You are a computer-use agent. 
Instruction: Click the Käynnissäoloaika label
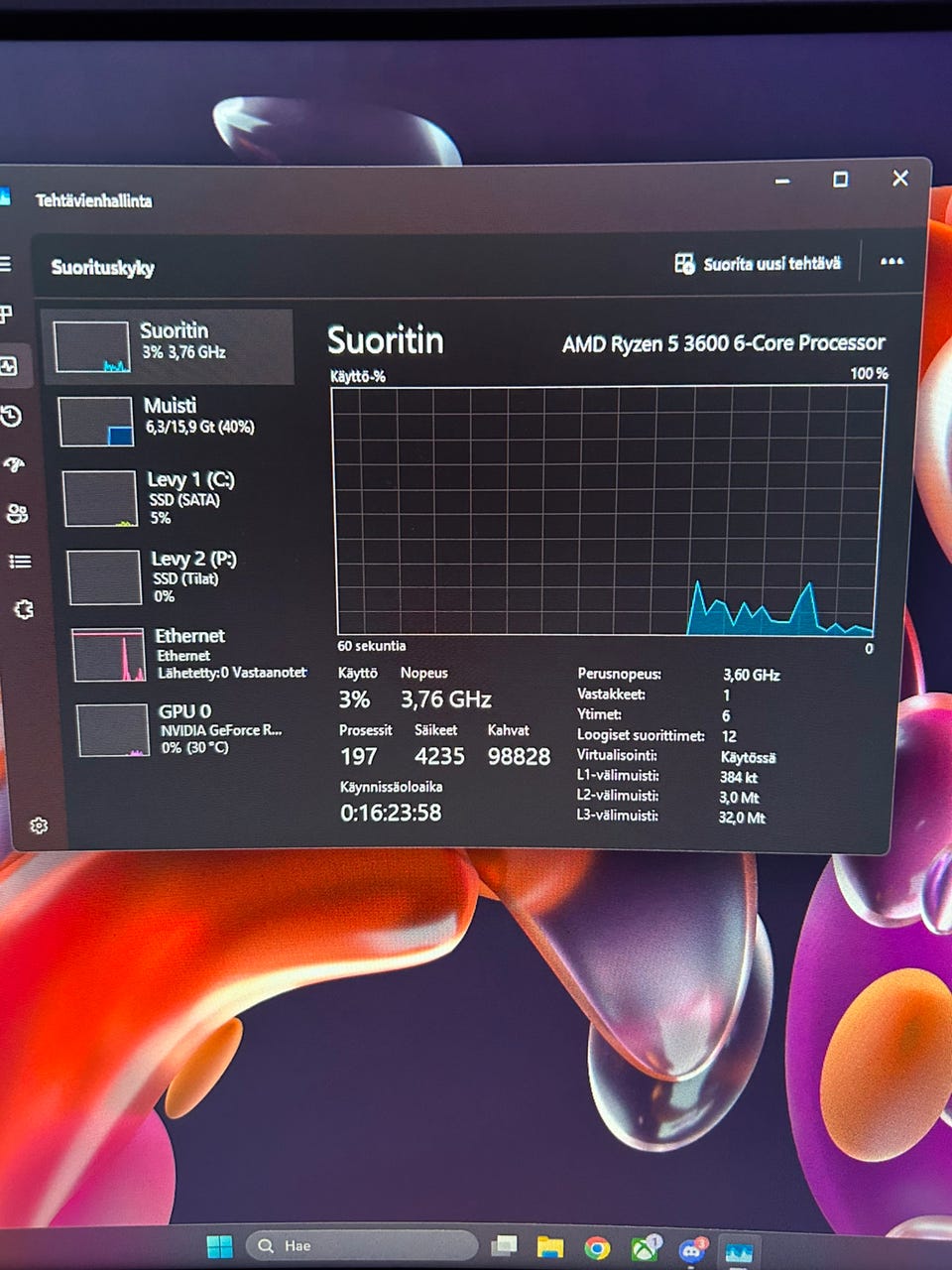tap(392, 787)
